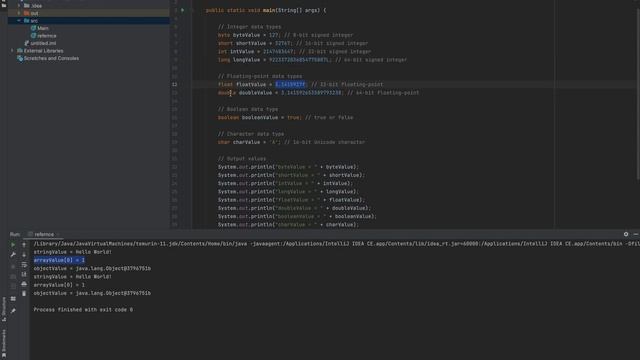Open the Bookmarks tool window tab
This screenshot has width=640, height=360.
pyautogui.click(x=4, y=344)
